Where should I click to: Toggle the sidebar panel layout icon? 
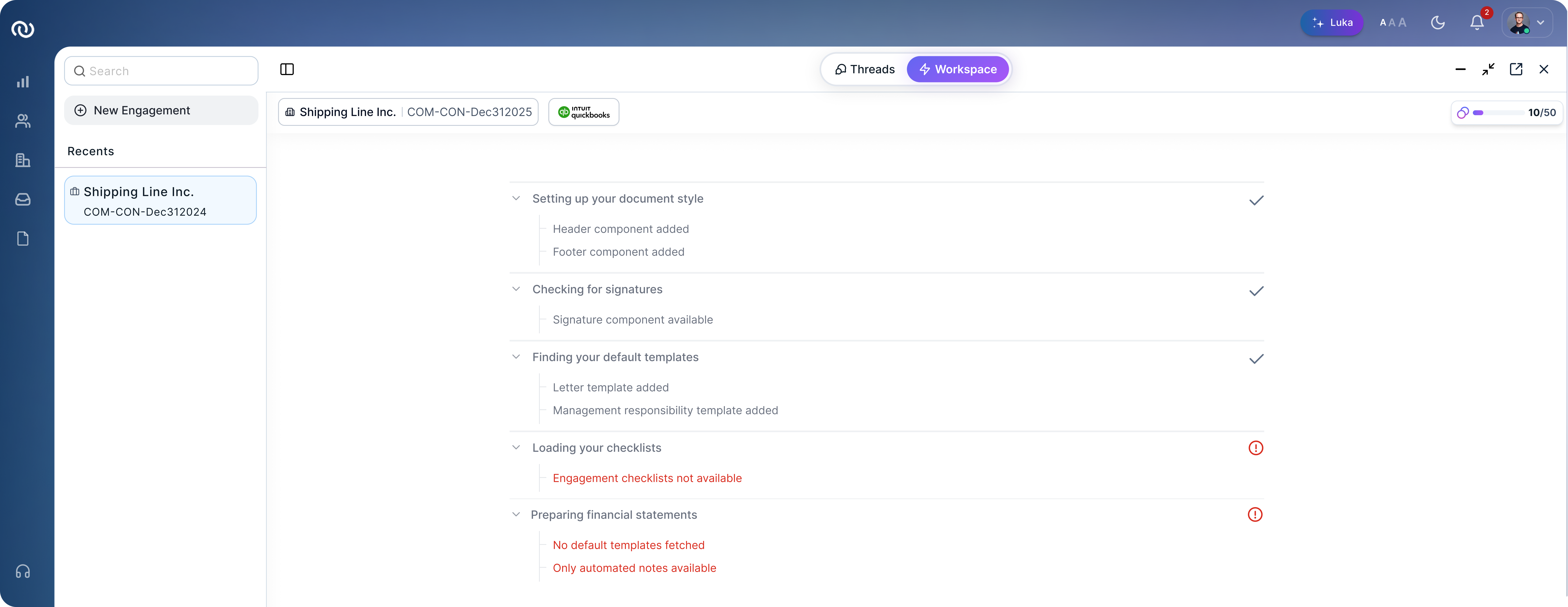287,69
